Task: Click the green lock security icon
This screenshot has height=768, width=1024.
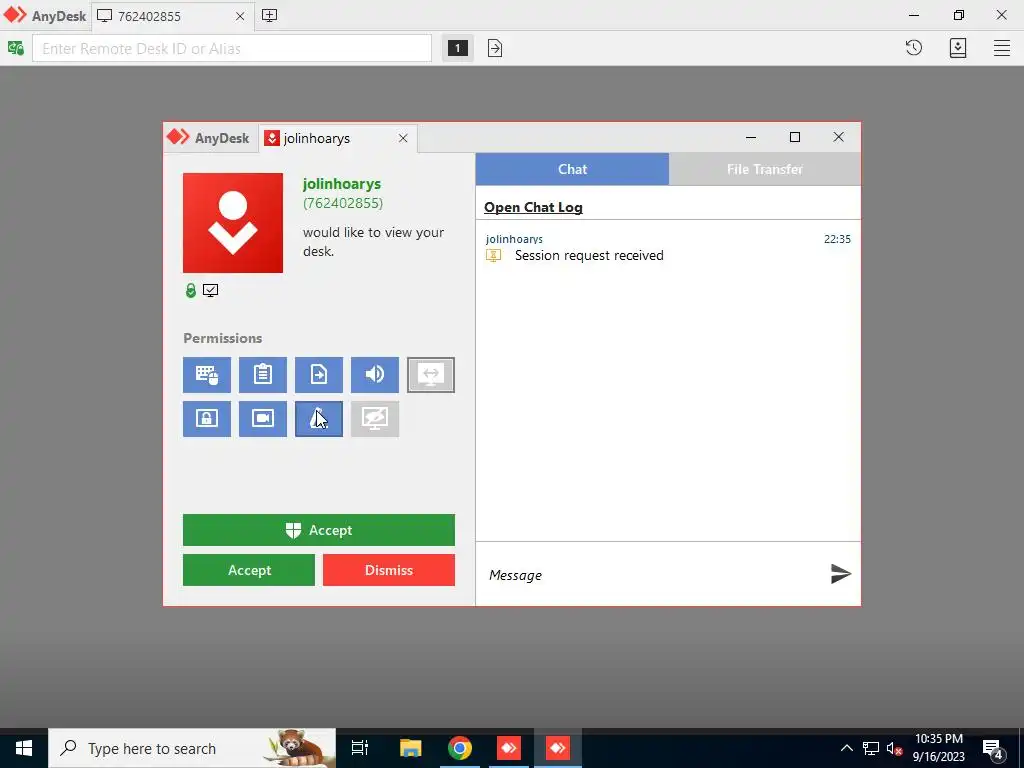Action: tap(191, 291)
